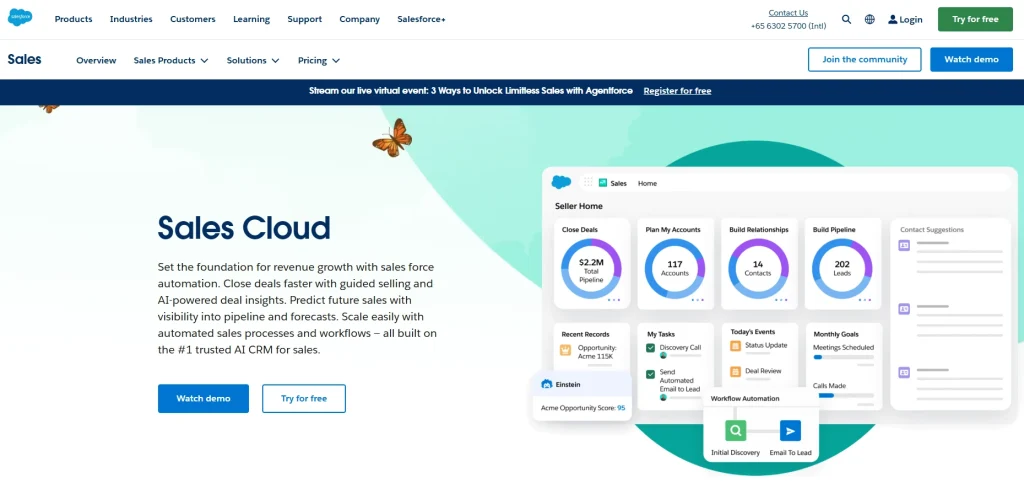Click the Contact Us link
This screenshot has width=1024, height=483.
(x=788, y=12)
